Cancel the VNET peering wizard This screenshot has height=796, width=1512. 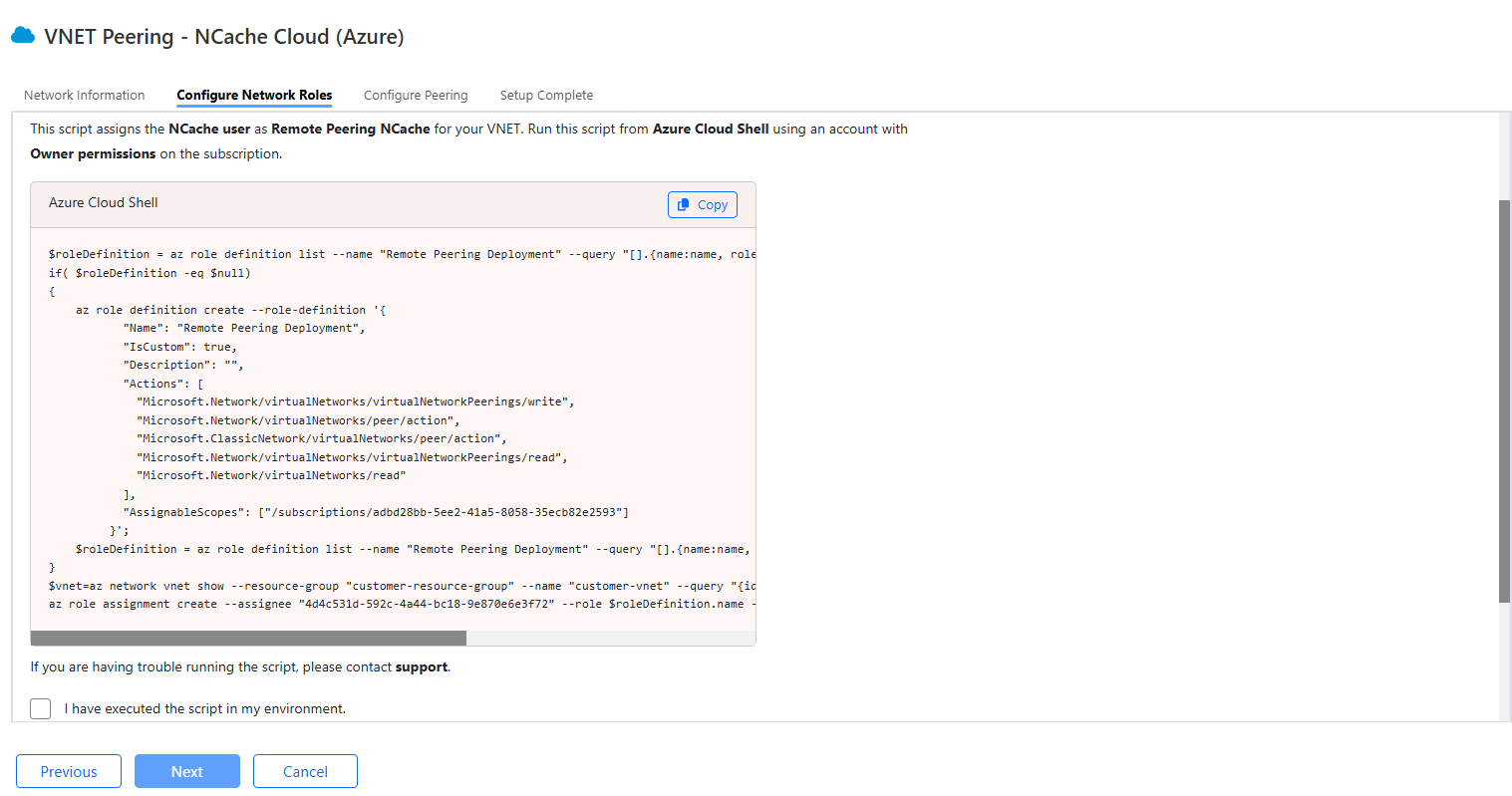pos(305,771)
